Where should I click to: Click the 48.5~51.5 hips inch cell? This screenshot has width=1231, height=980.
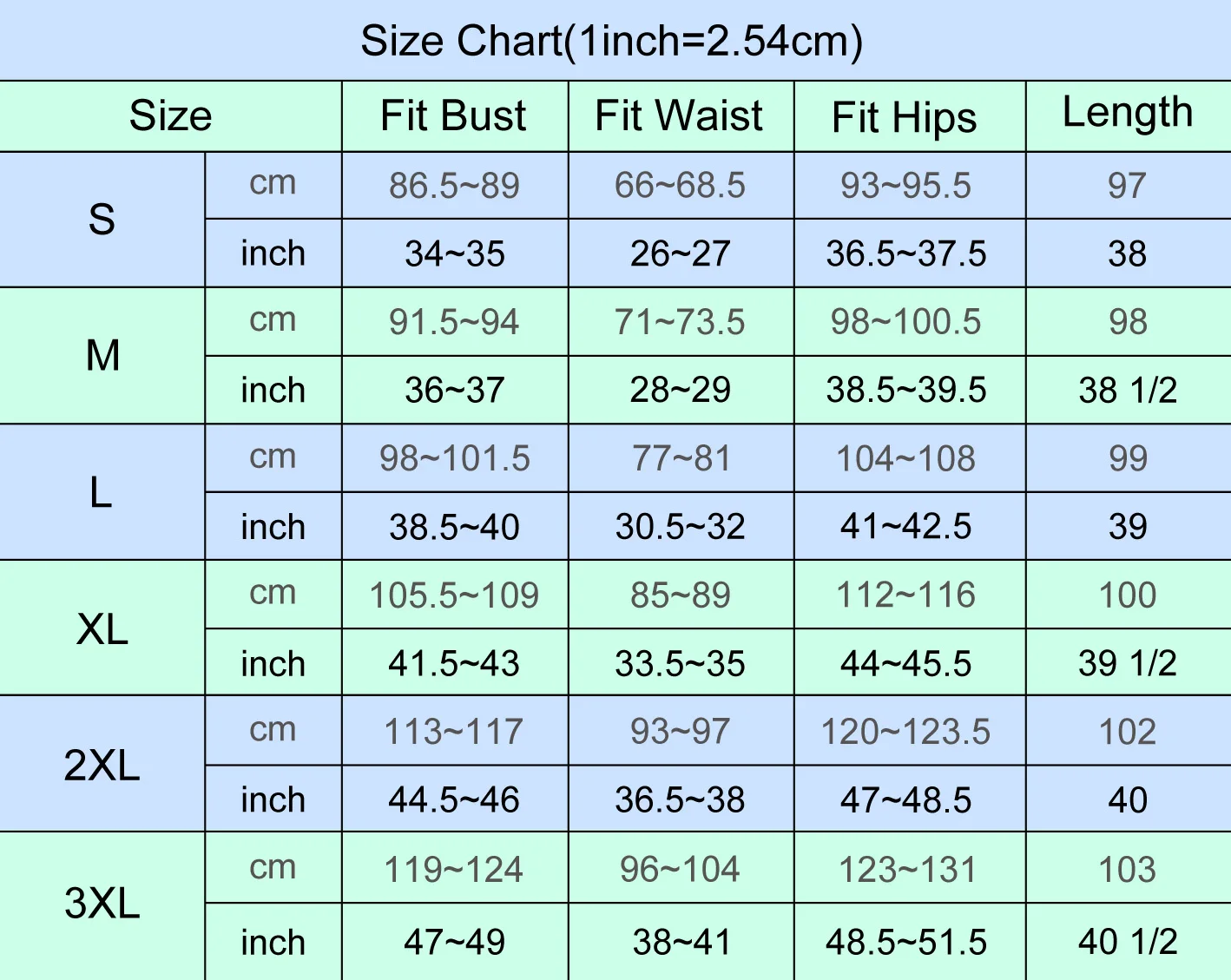point(906,943)
